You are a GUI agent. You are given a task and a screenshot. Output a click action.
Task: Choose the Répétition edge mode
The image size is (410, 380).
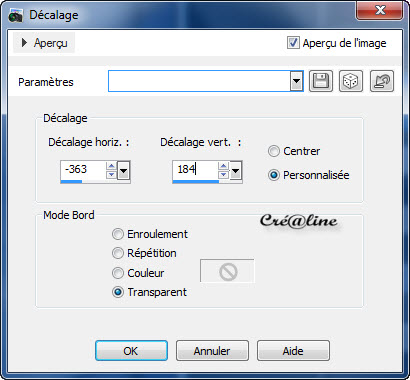(x=118, y=253)
